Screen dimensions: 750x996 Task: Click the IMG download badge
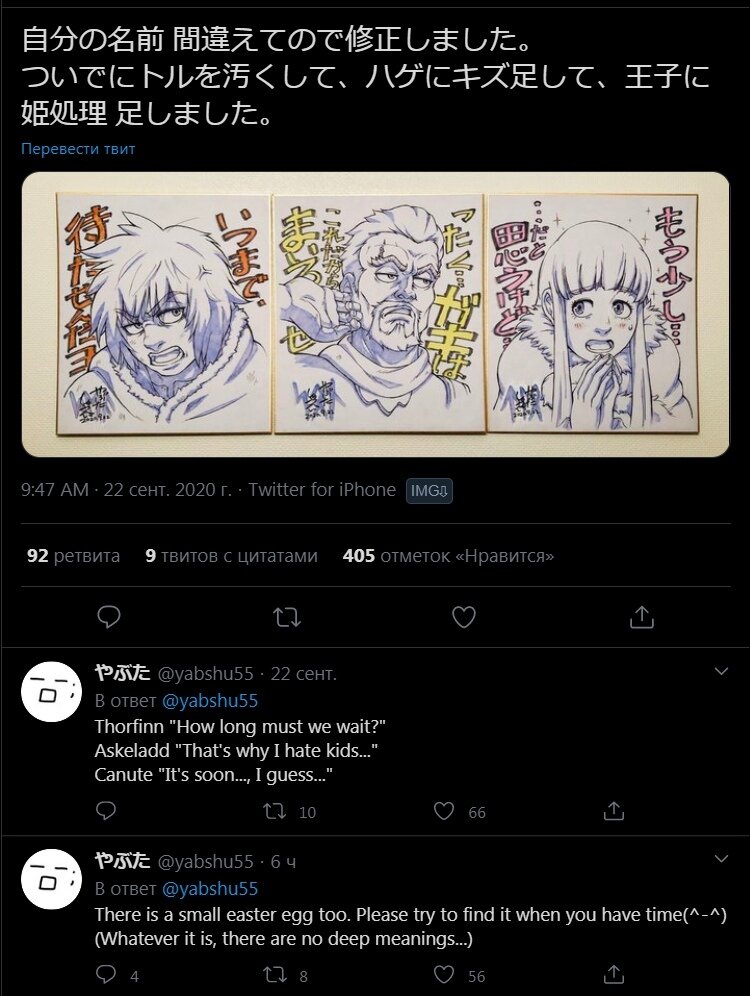click(429, 490)
